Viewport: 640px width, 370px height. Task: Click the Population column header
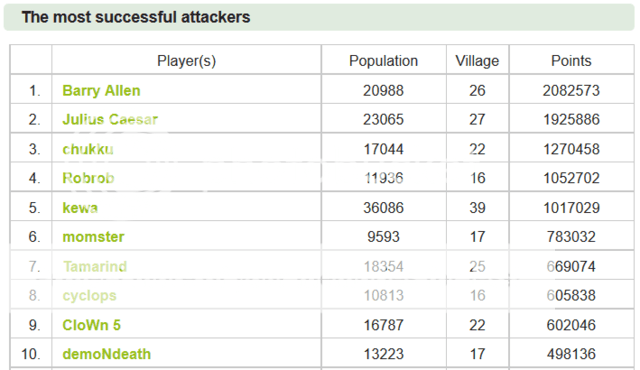tap(383, 61)
